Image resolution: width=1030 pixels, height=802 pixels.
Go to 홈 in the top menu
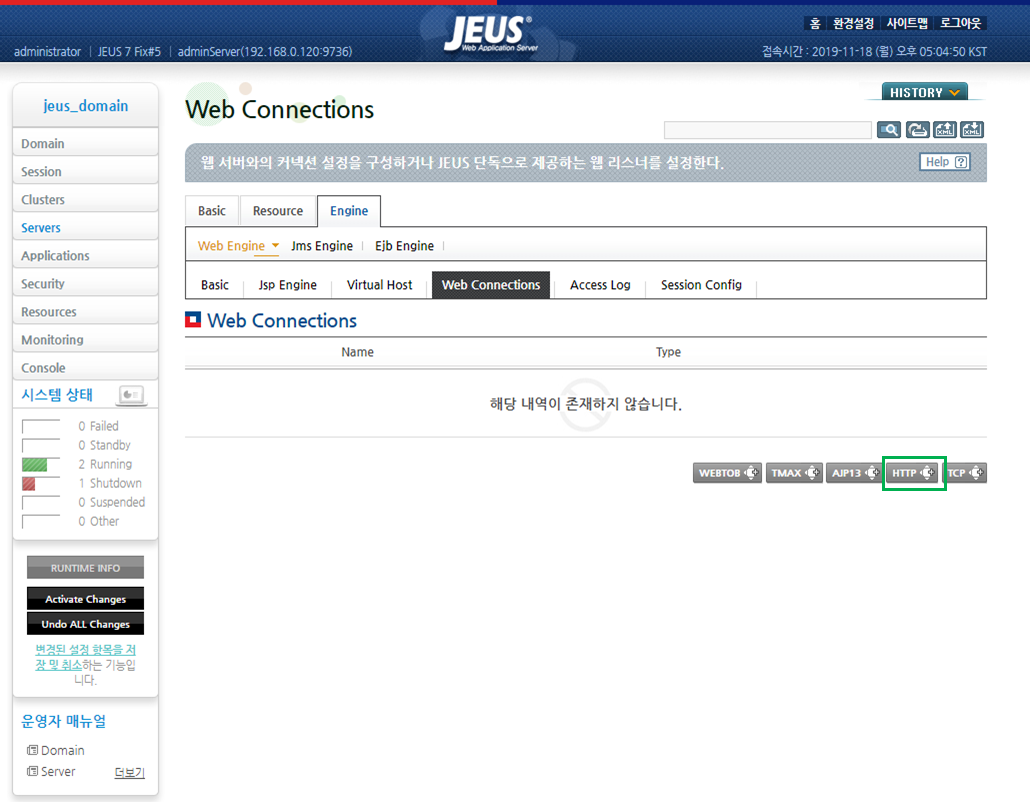815,24
